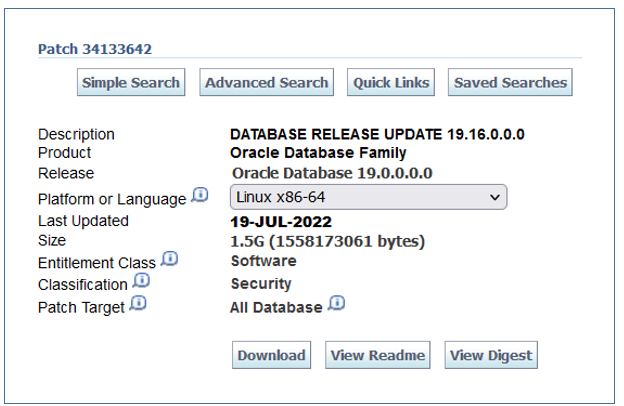Click the Description label
The image size is (624, 406).
(76, 135)
